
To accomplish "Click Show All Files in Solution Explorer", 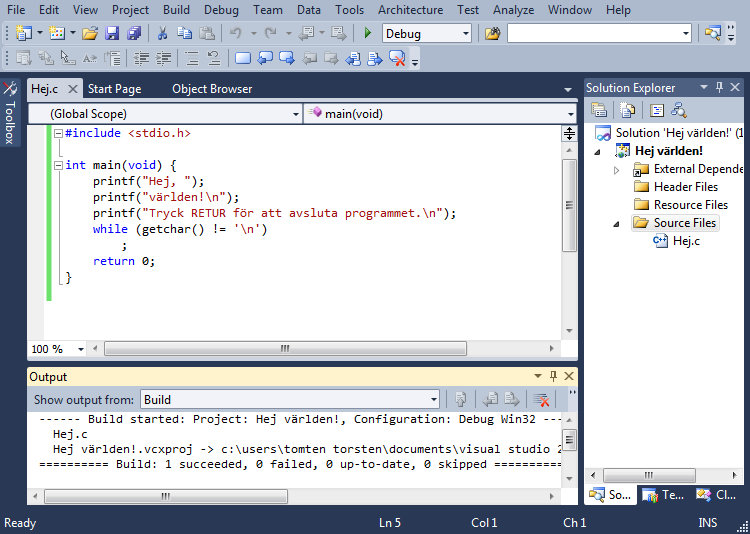I will [628, 110].
